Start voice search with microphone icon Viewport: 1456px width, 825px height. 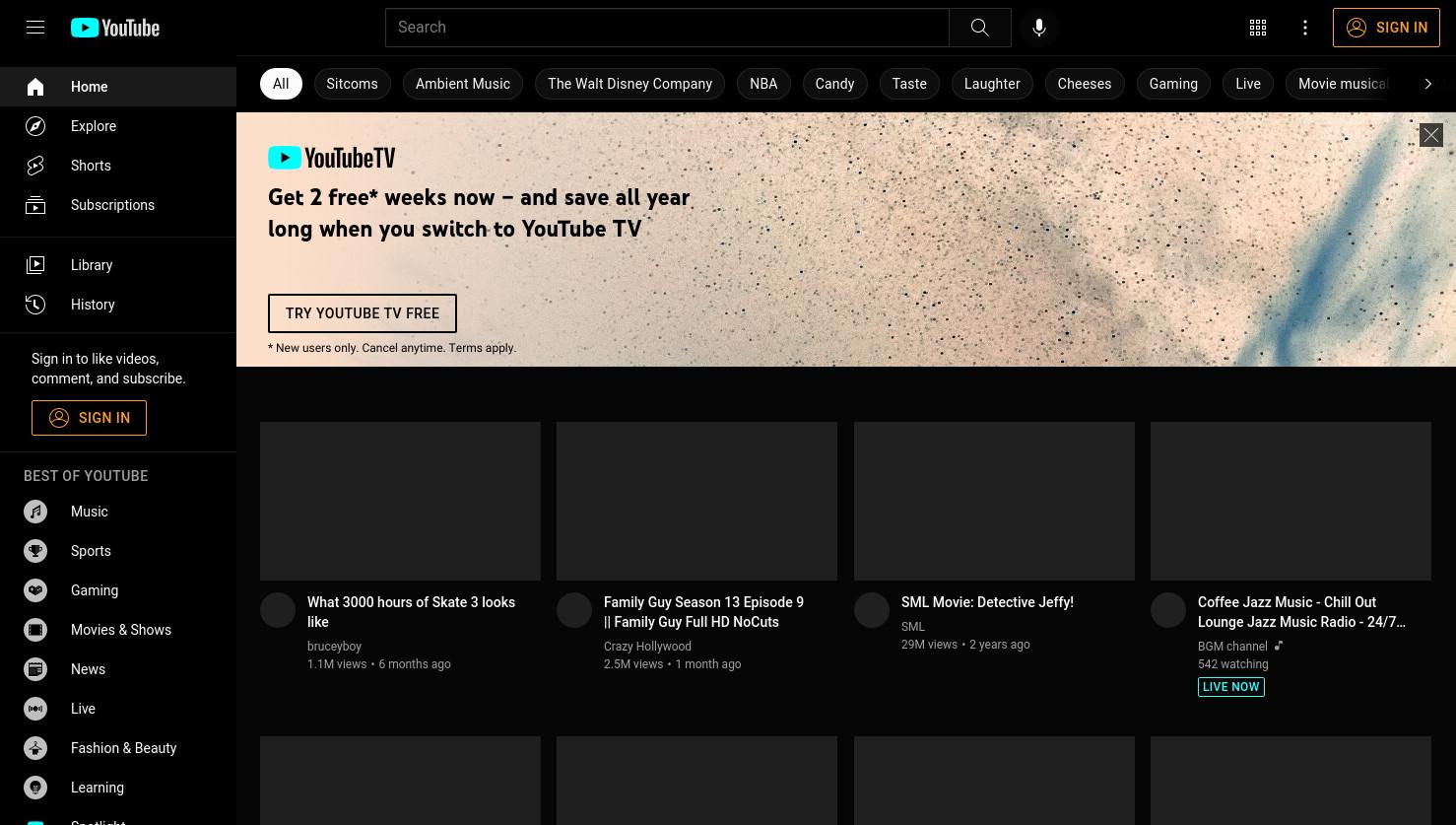tap(1039, 28)
